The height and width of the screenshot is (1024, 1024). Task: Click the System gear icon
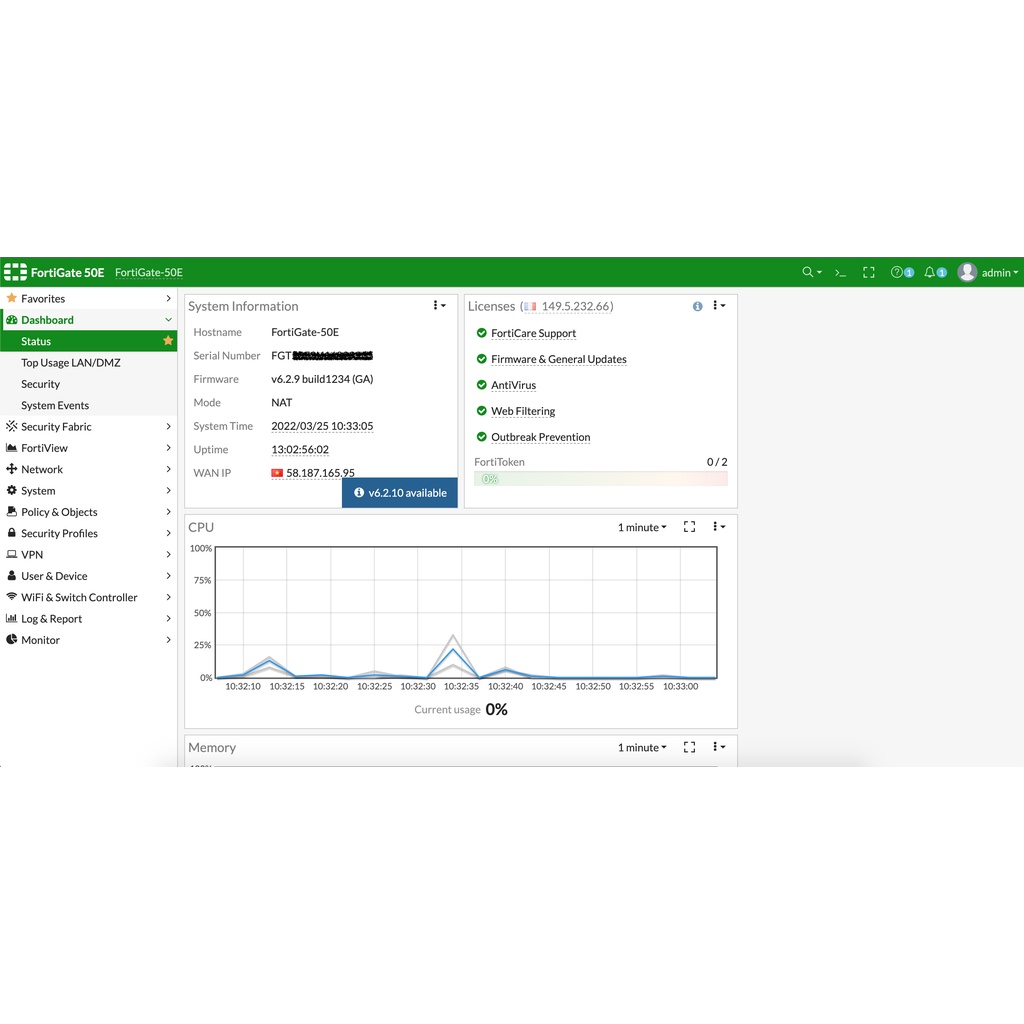[x=11, y=490]
